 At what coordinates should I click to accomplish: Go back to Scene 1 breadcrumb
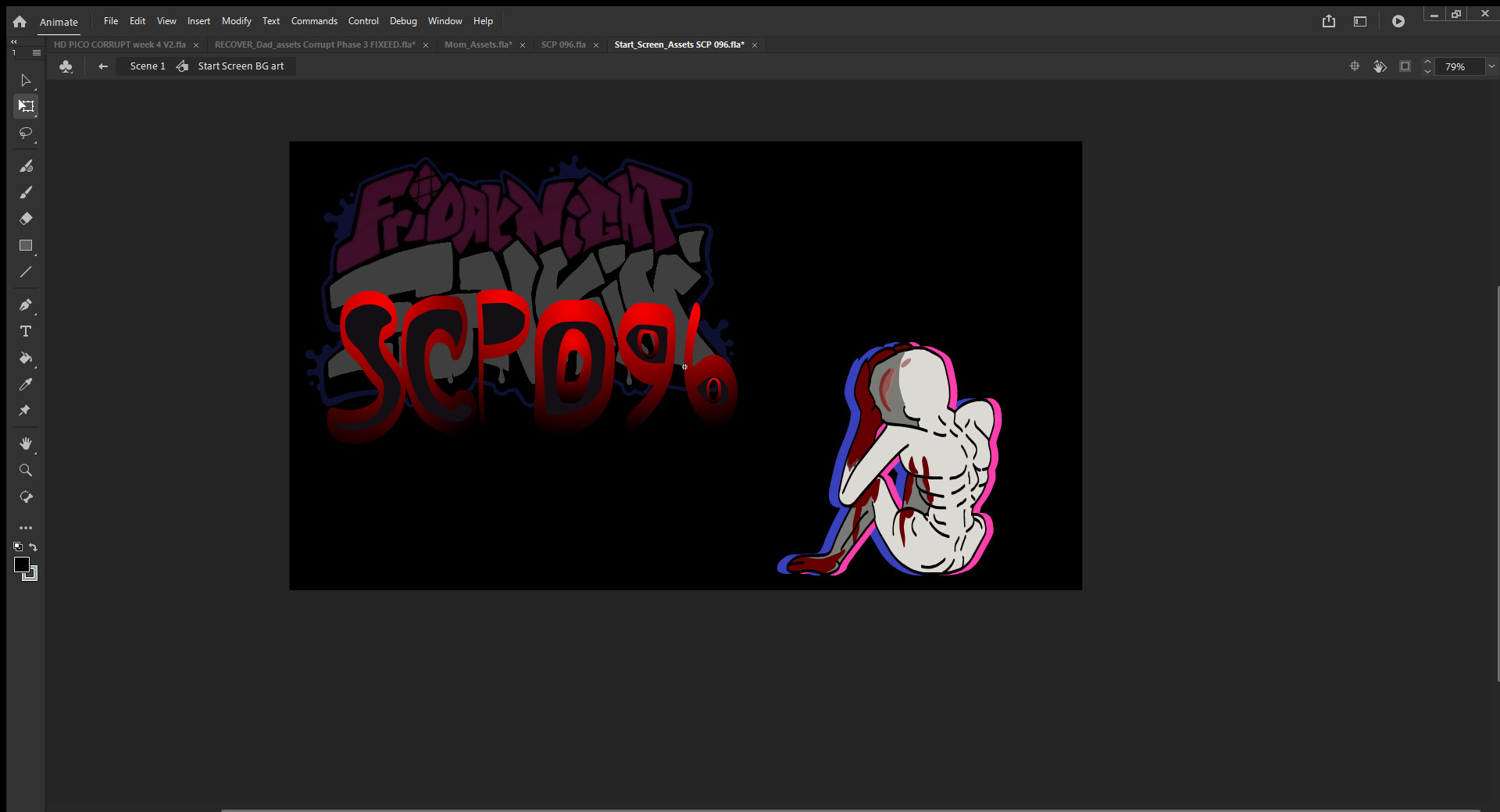click(x=147, y=66)
